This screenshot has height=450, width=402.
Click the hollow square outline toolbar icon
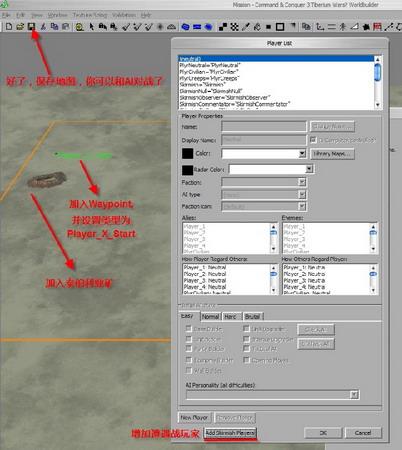pos(280,27)
